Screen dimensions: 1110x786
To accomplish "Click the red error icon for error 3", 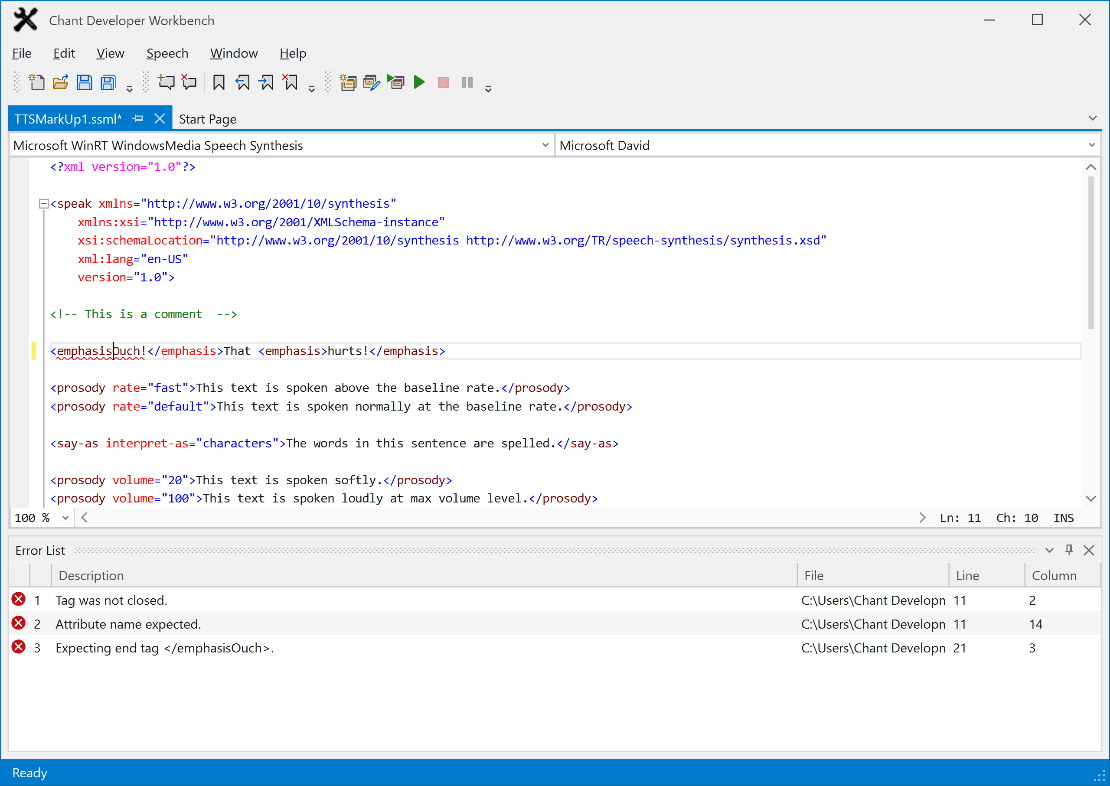I will pos(19,647).
